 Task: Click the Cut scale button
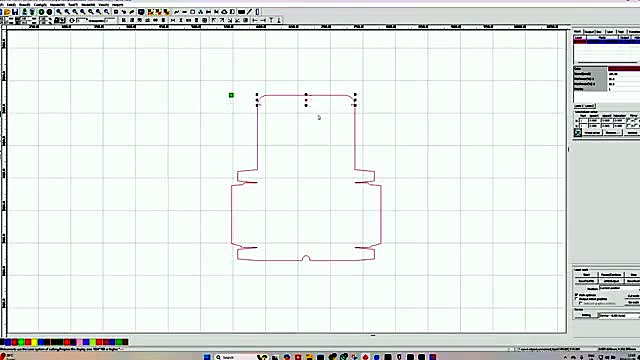point(633,296)
